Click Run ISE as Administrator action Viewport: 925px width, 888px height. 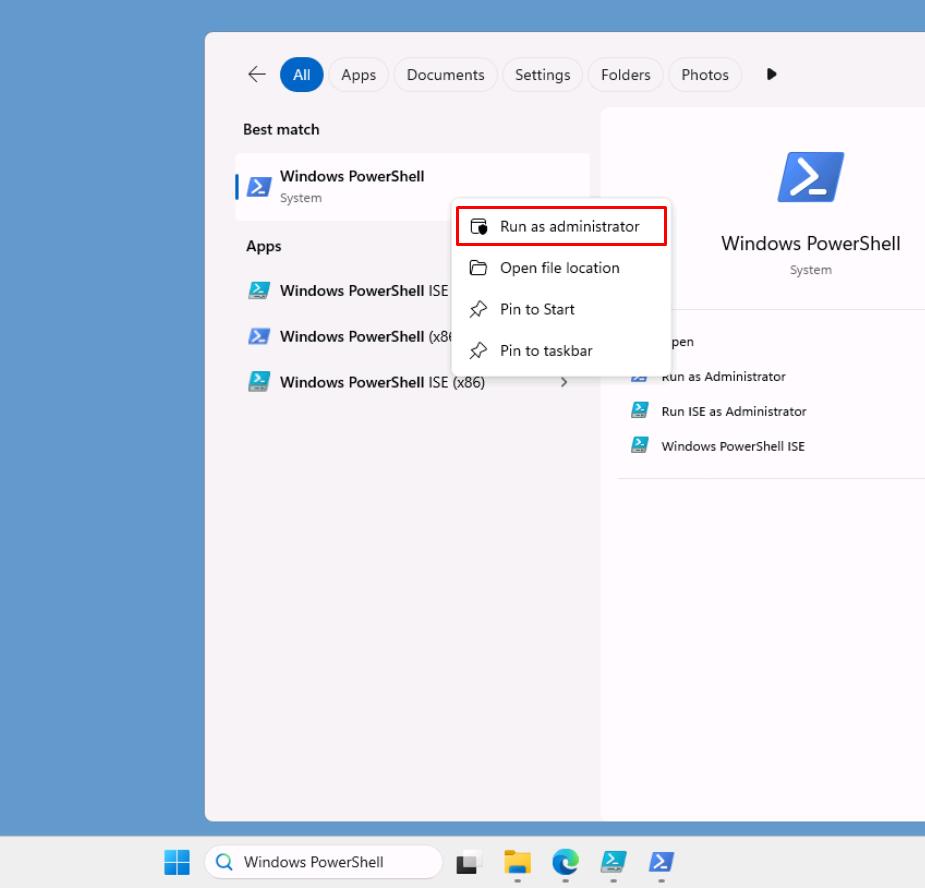[733, 411]
